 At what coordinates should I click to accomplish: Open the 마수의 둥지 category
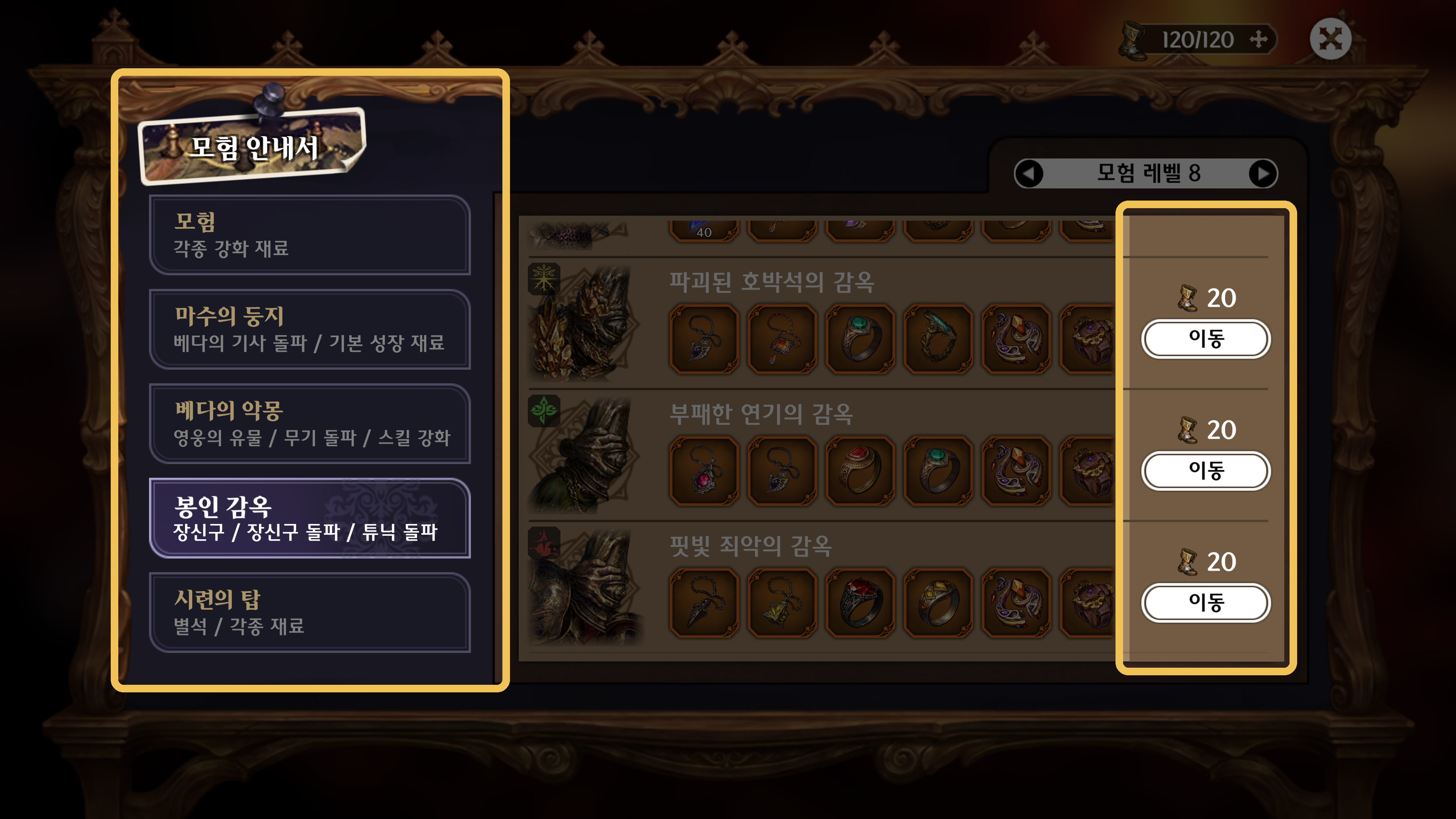coord(310,329)
